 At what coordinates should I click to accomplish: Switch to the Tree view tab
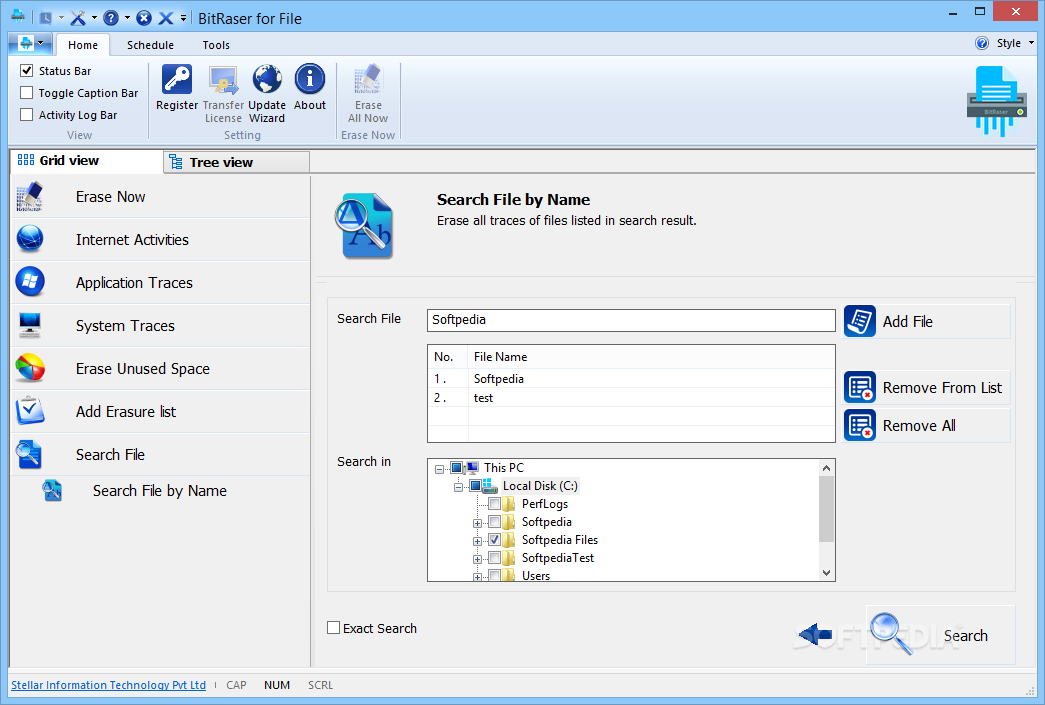coord(237,162)
